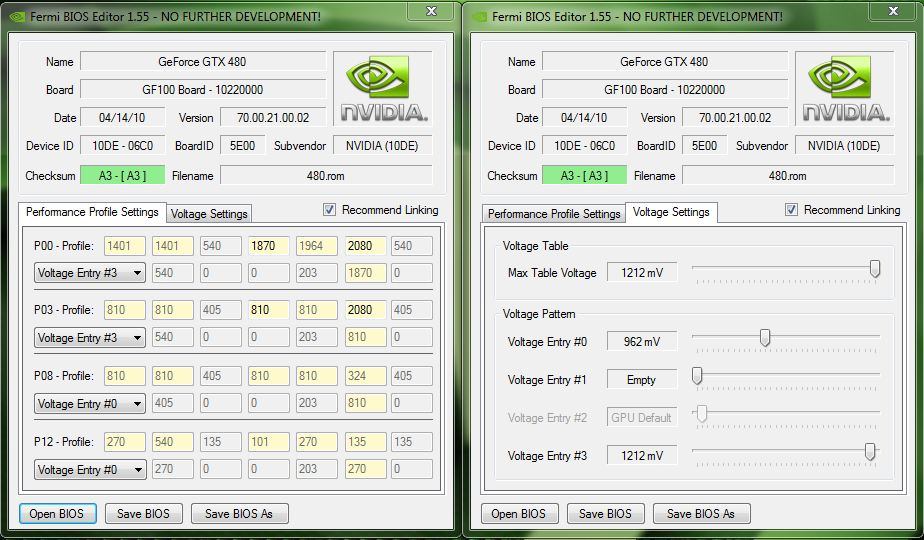Click Filename 480.rom field in right window
Viewport: 924px width, 540px height.
pyautogui.click(x=788, y=175)
